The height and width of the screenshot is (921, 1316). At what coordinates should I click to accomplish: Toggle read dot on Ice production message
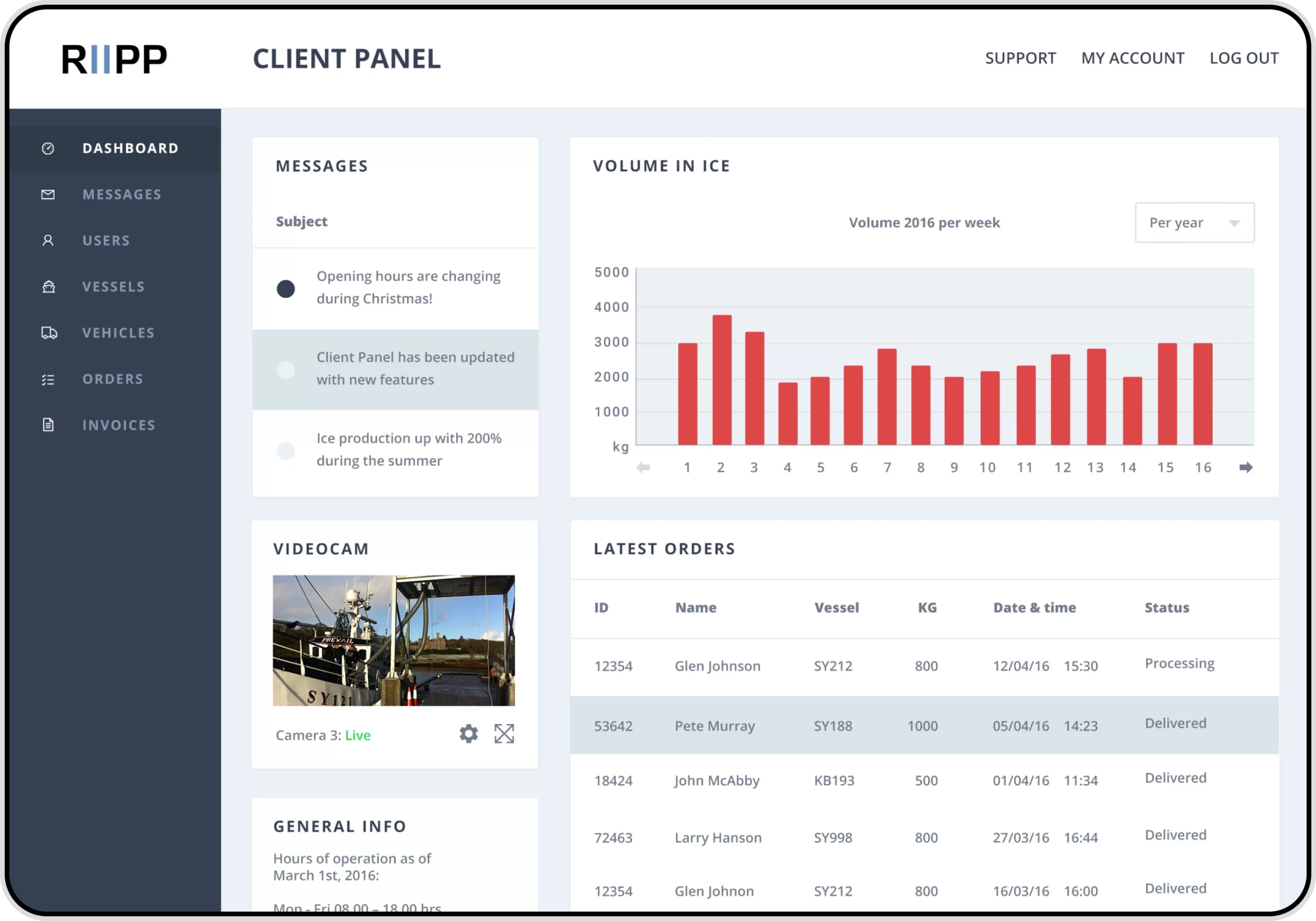click(x=285, y=451)
